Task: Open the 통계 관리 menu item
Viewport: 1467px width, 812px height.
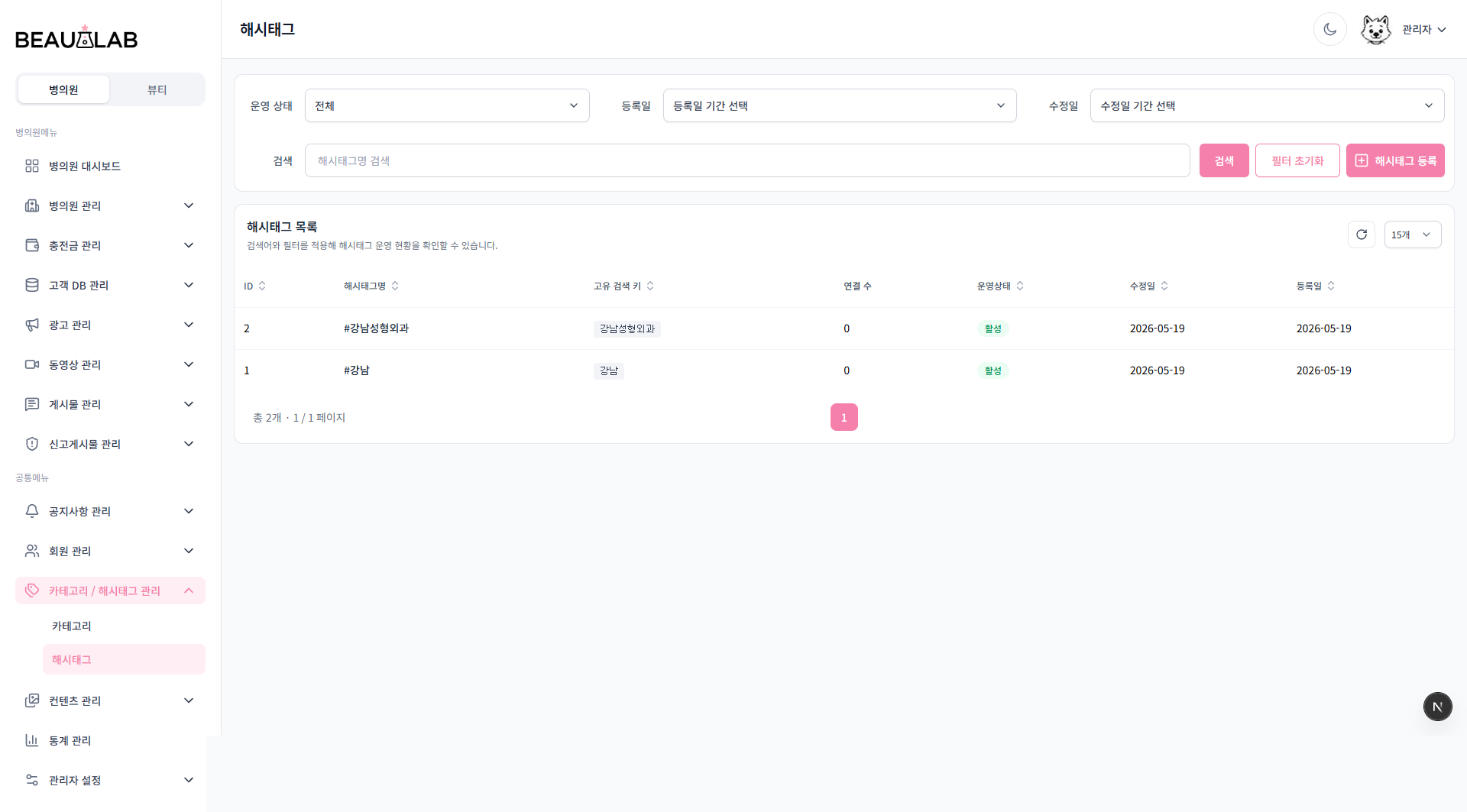Action: pyautogui.click(x=110, y=740)
